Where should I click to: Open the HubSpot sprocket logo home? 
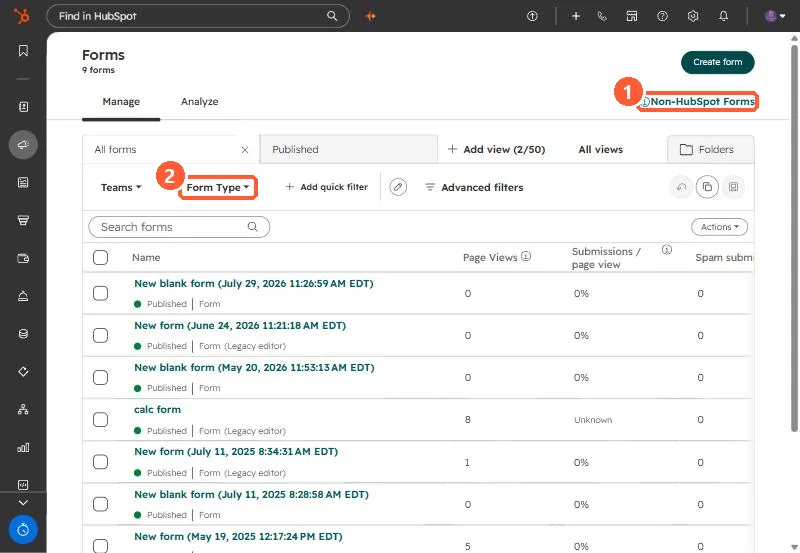tap(21, 16)
